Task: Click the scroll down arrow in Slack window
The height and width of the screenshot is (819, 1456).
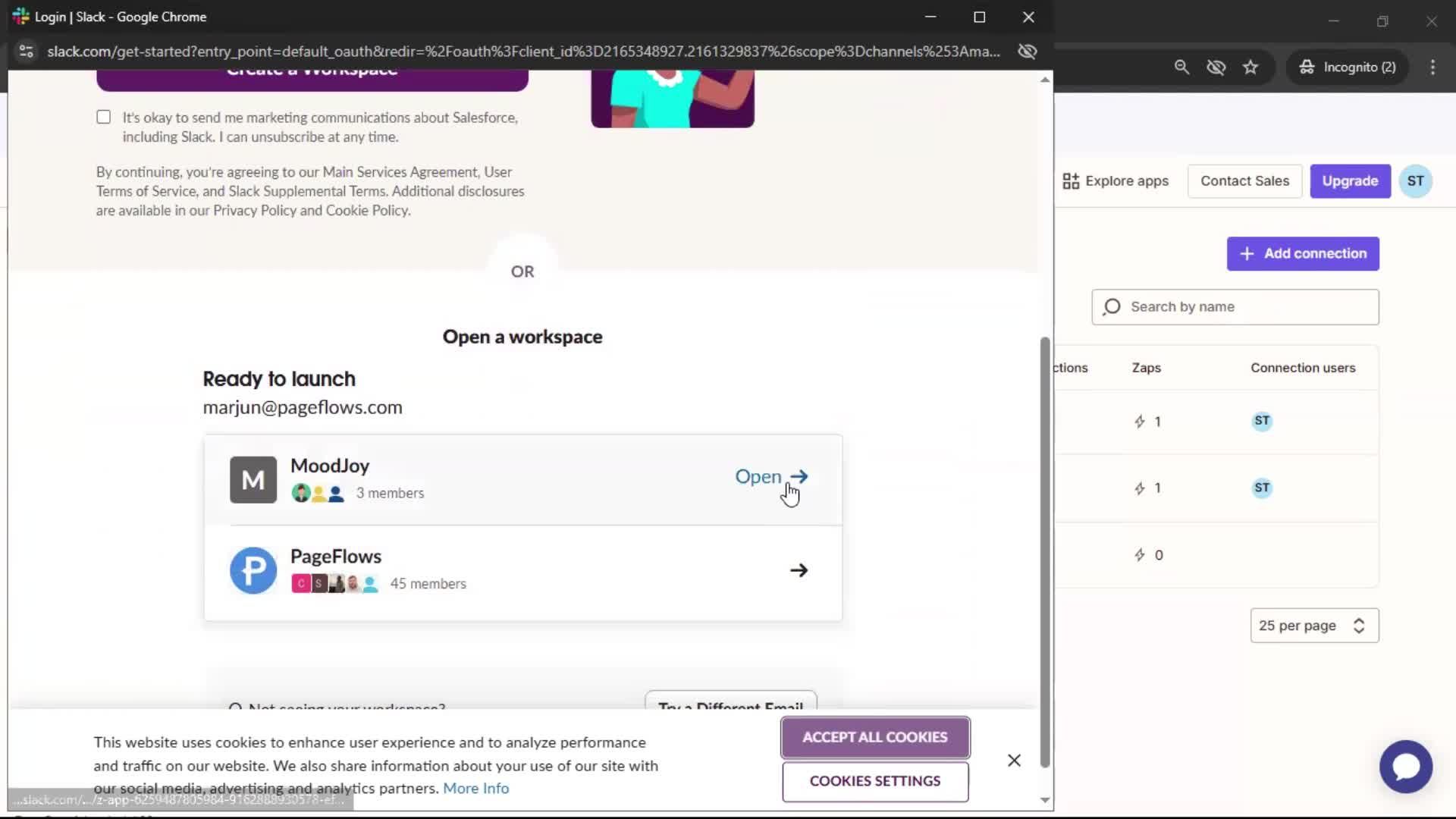Action: 1045,800
